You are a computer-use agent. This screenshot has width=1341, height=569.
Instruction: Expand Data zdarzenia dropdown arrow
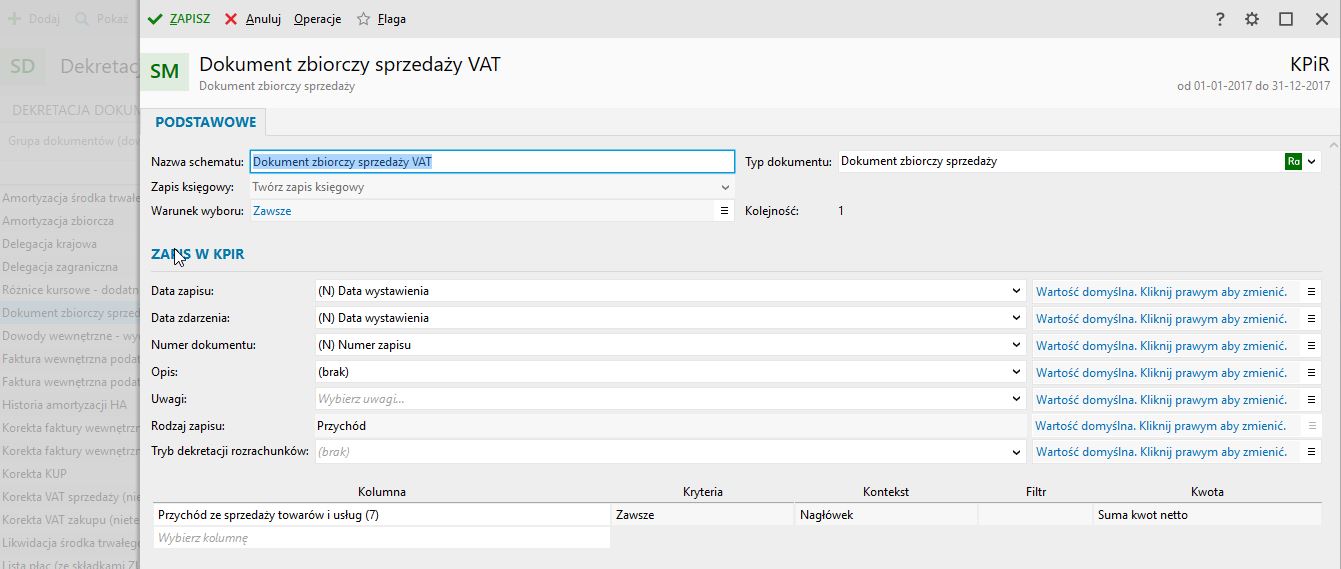click(x=1017, y=318)
